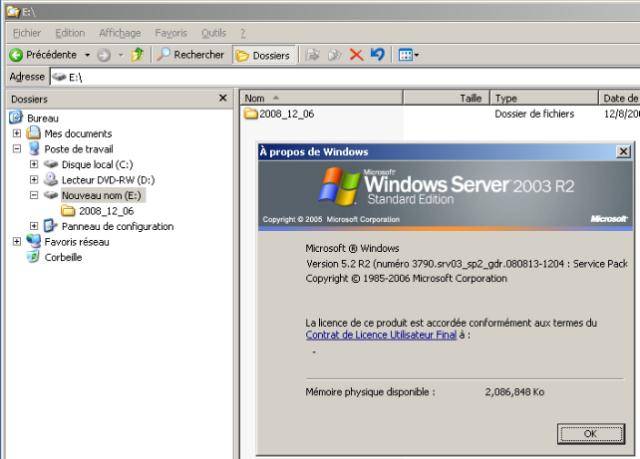The width and height of the screenshot is (640, 459).
Task: Open the Views dropdown icon
Action: pos(408,55)
